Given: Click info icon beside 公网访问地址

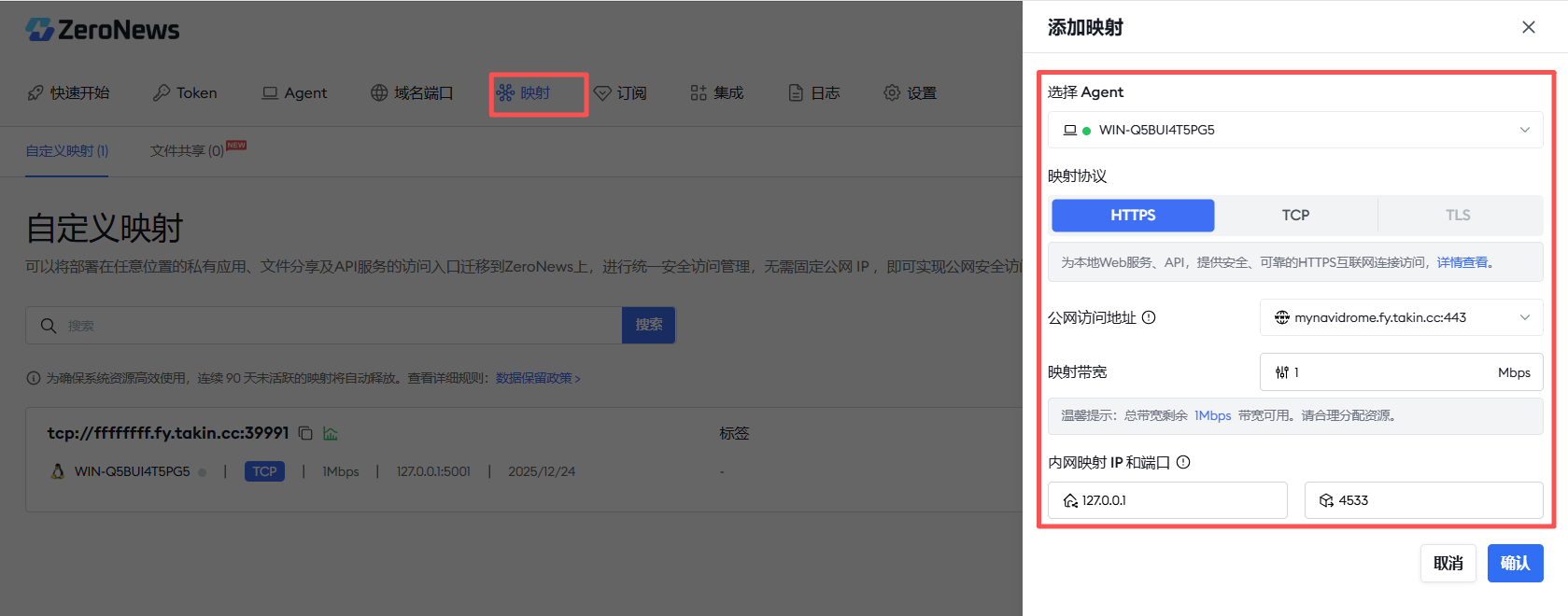Looking at the screenshot, I should [x=1149, y=317].
